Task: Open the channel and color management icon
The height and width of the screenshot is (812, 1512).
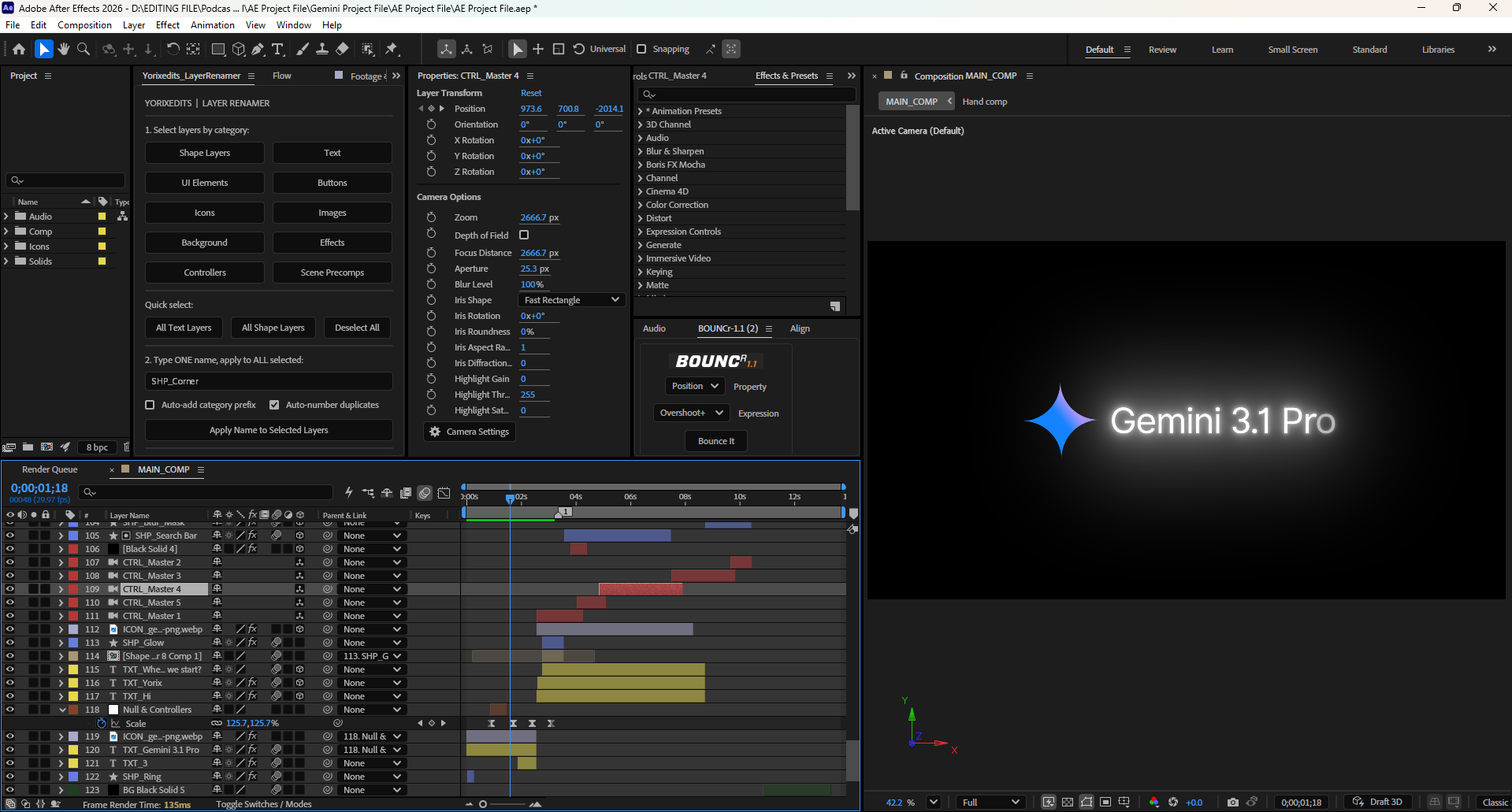Action: (x=1154, y=802)
